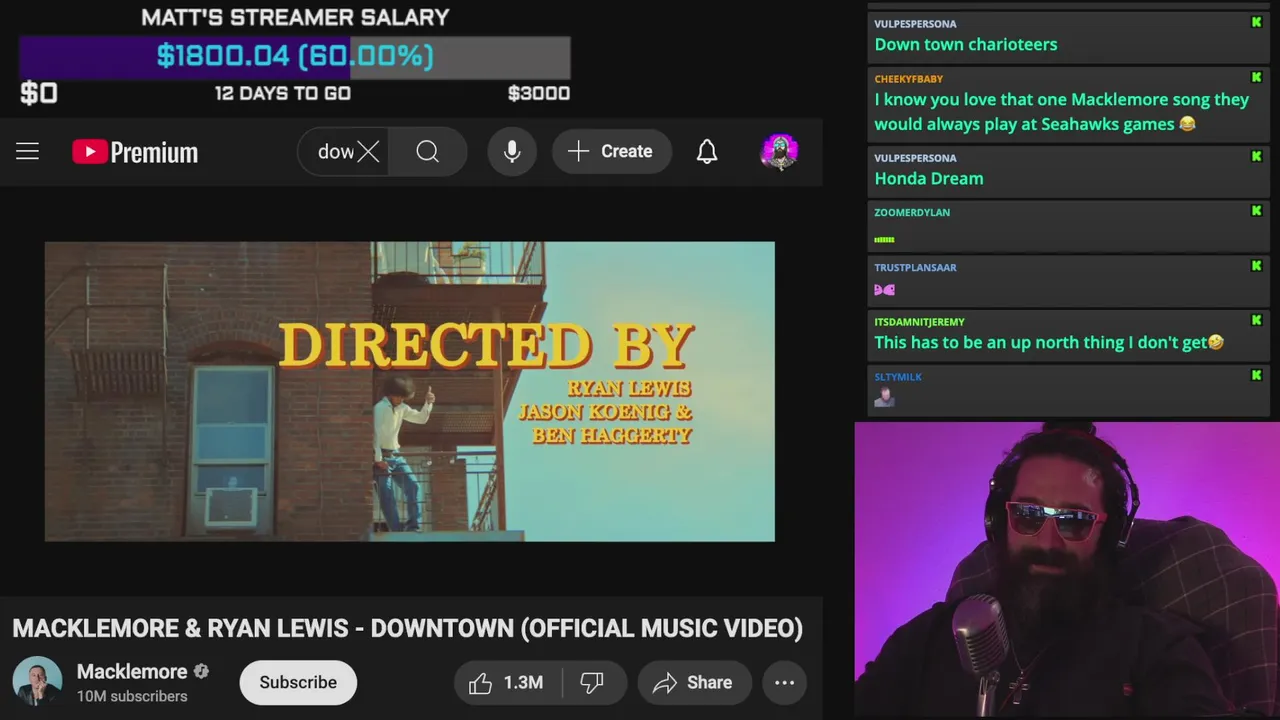Open the notifications bell
Screen dimensions: 1280x720
707,152
